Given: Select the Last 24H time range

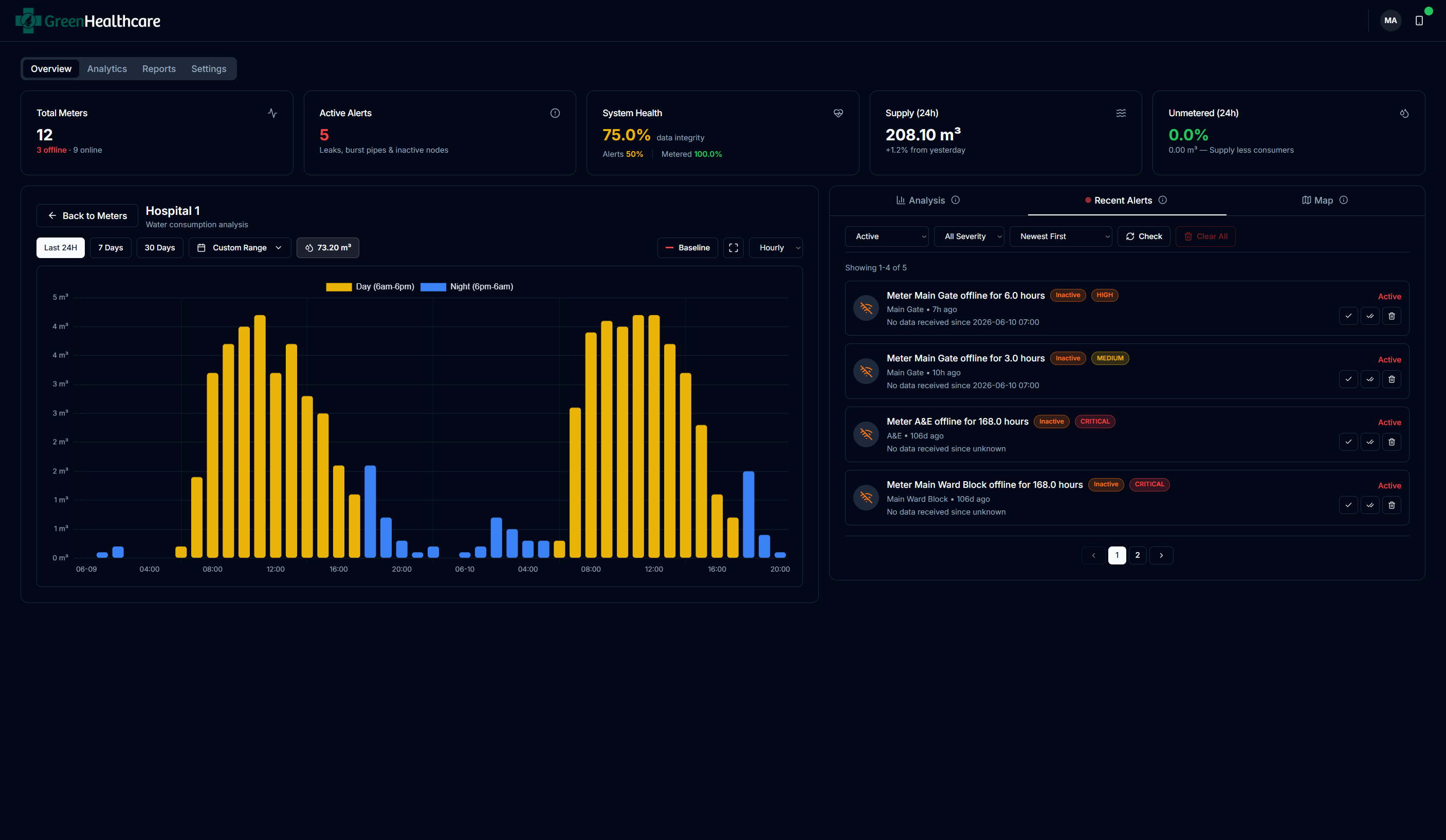Looking at the screenshot, I should 60,248.
